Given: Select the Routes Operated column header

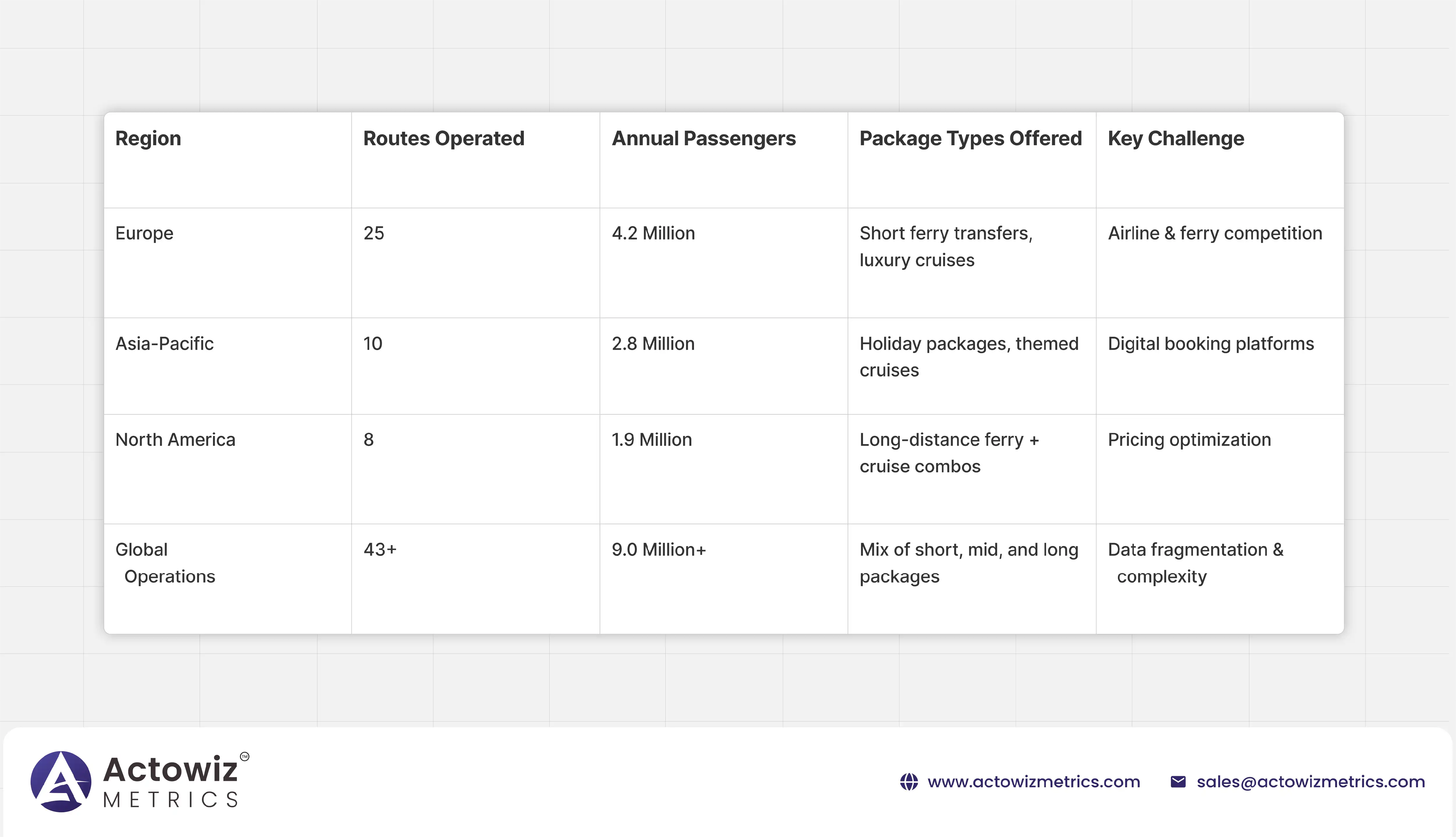Looking at the screenshot, I should 444,139.
